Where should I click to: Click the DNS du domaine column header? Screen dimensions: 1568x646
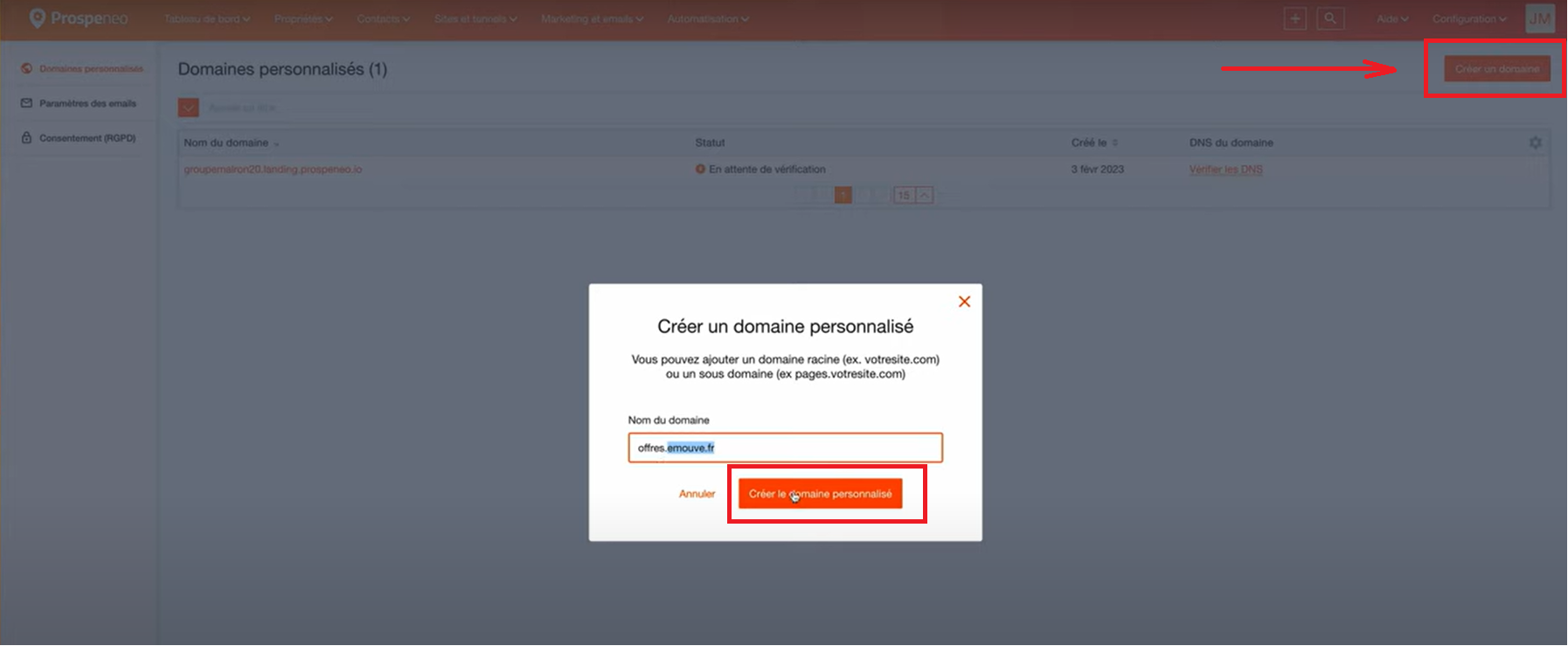pos(1231,142)
